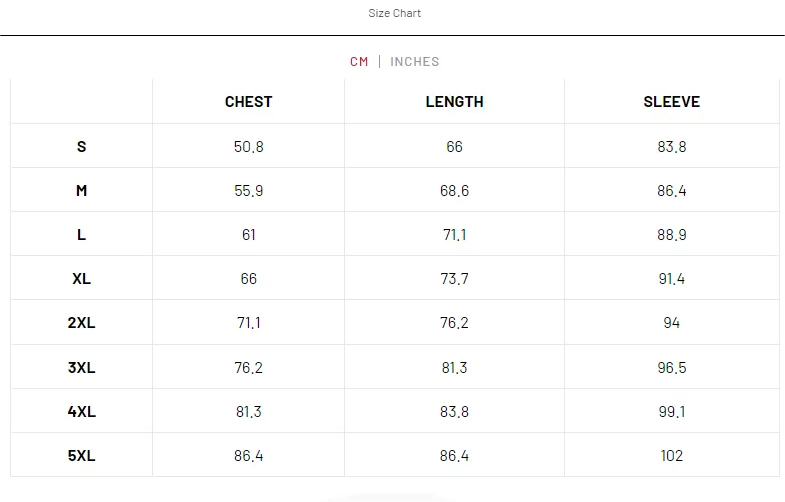Viewport: 785px width, 502px height.
Task: Click the SLEEVE column header
Action: pyautogui.click(x=671, y=102)
